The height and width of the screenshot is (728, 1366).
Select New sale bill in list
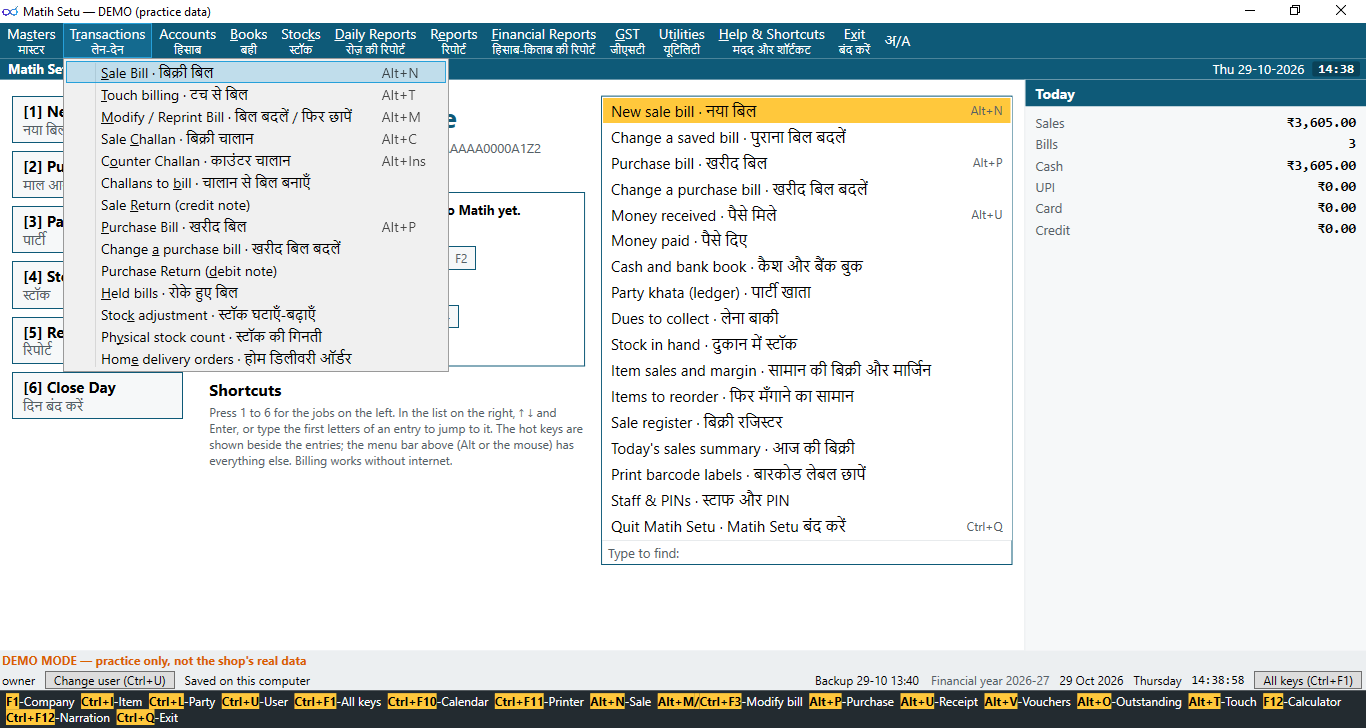pyautogui.click(x=807, y=111)
